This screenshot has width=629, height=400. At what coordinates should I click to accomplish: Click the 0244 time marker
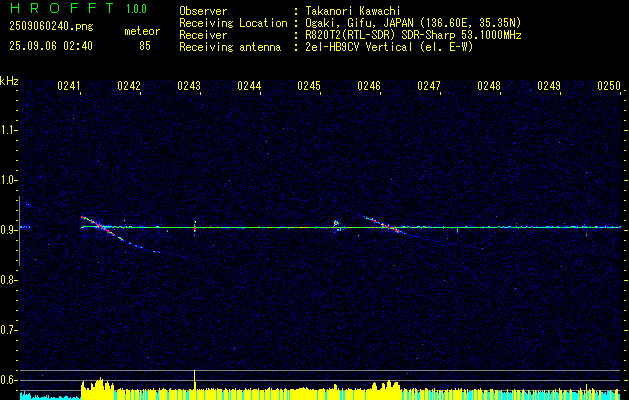pos(249,86)
